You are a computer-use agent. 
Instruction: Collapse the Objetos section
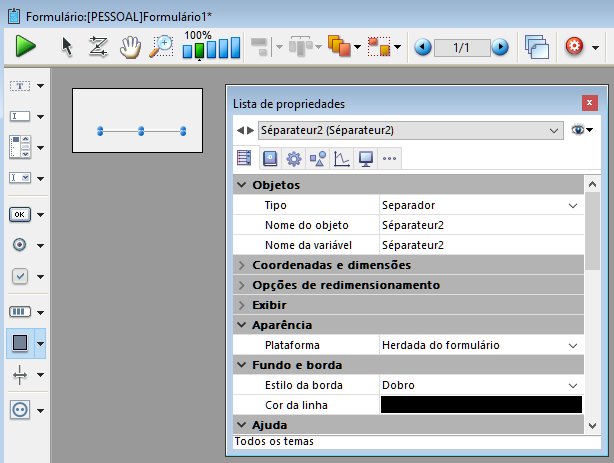click(242, 185)
